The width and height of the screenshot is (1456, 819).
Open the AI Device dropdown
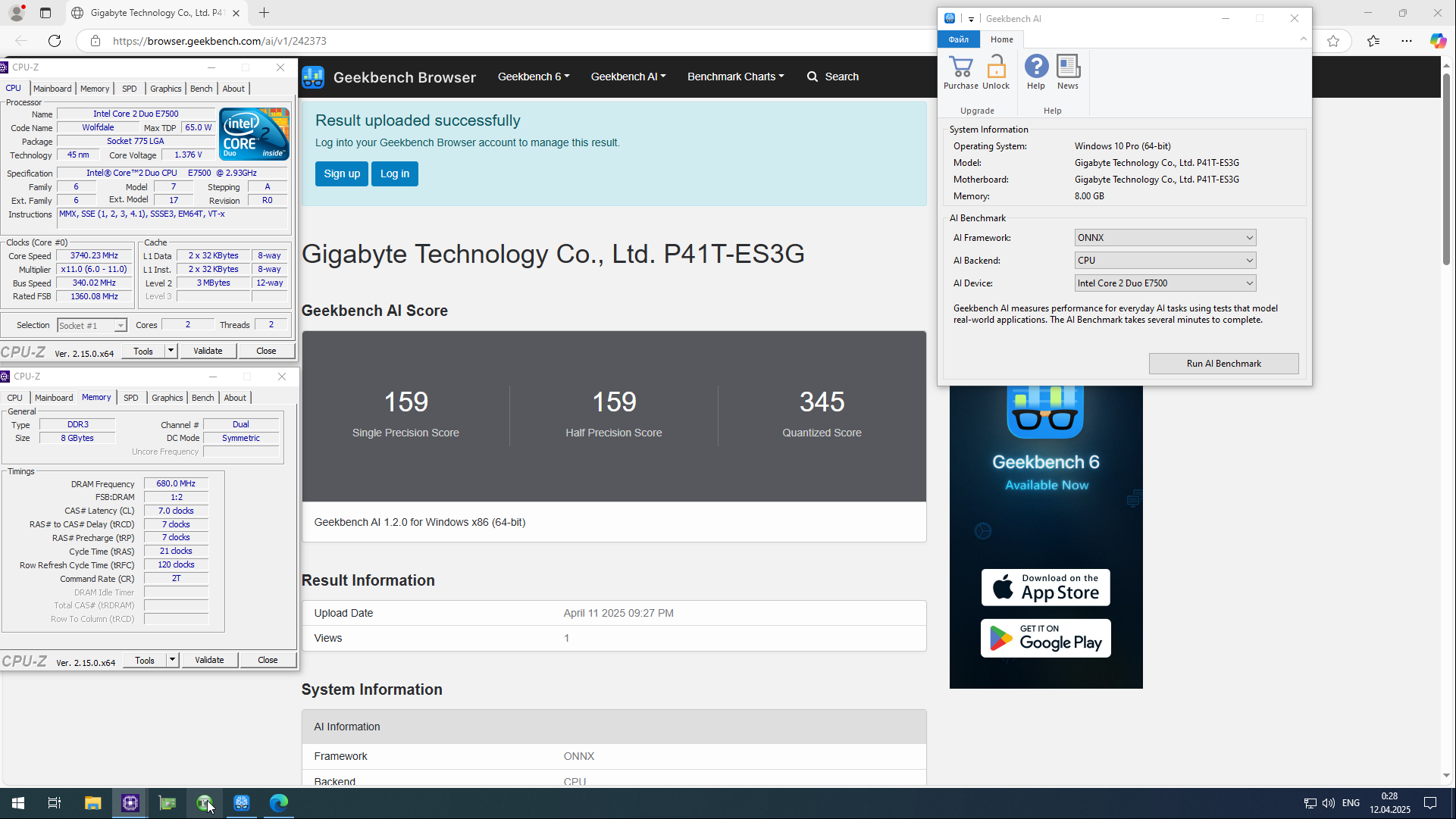click(1165, 283)
